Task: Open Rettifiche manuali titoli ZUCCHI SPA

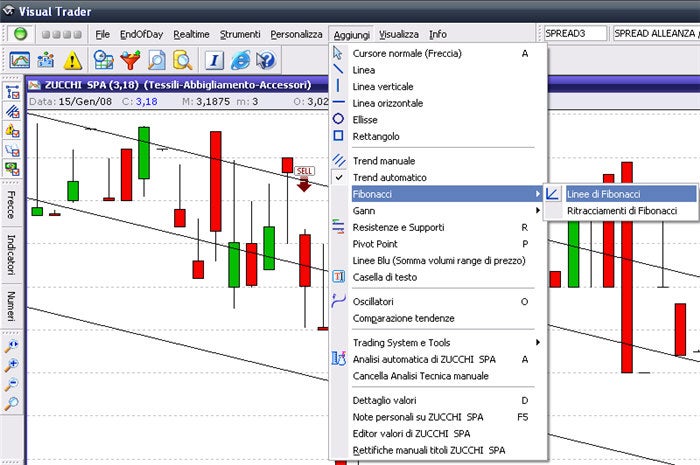Action: [x=438, y=450]
